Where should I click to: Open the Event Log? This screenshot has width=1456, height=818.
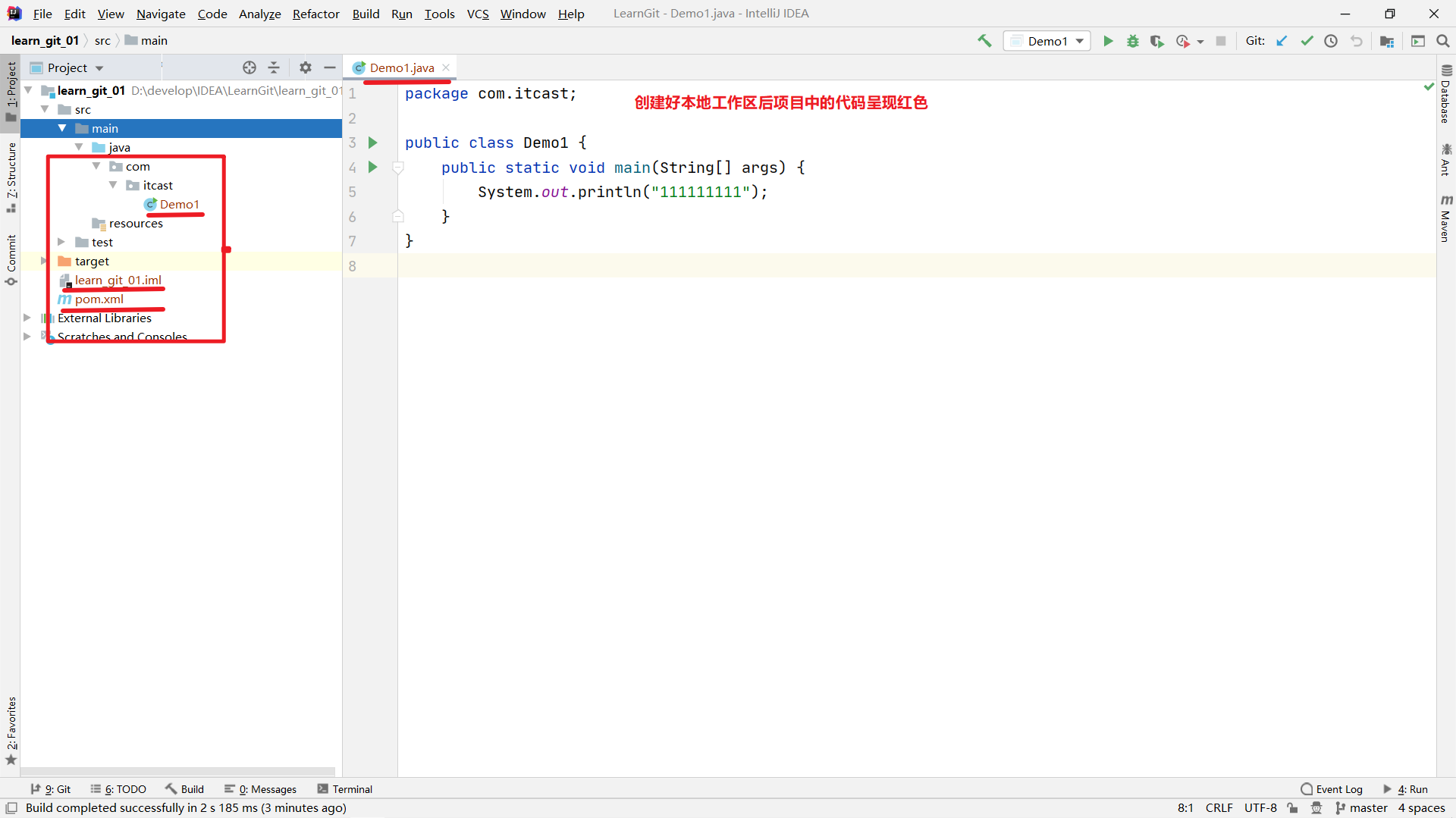pyautogui.click(x=1332, y=789)
